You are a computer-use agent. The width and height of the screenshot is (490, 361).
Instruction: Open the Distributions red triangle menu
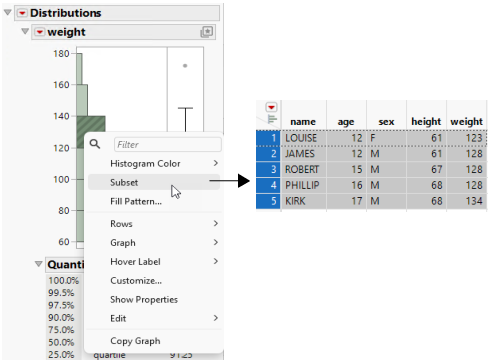(22, 13)
